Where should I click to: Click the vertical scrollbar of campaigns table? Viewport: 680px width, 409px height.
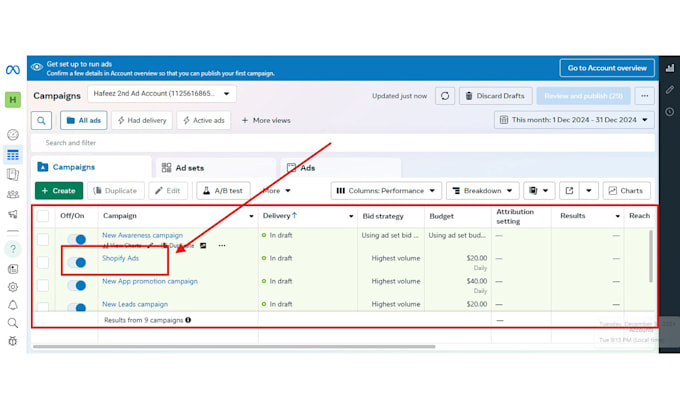click(651, 256)
